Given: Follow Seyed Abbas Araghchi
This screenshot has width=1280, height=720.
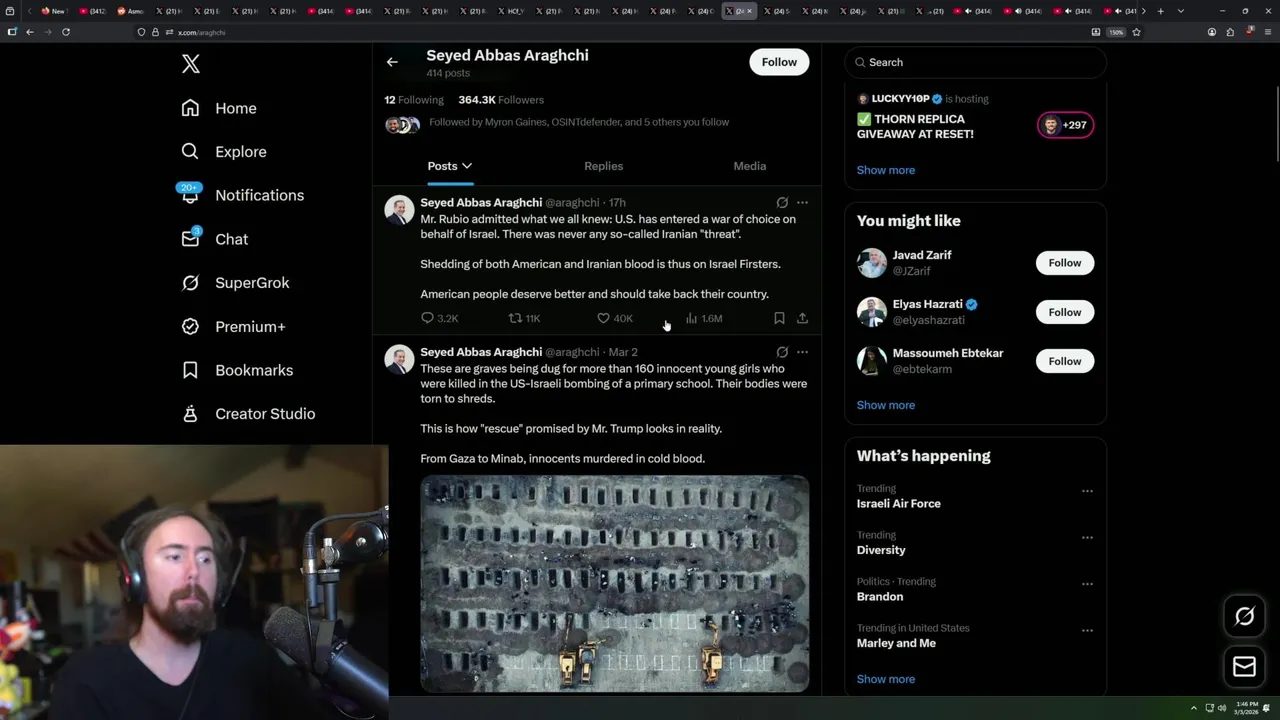Looking at the screenshot, I should (779, 62).
